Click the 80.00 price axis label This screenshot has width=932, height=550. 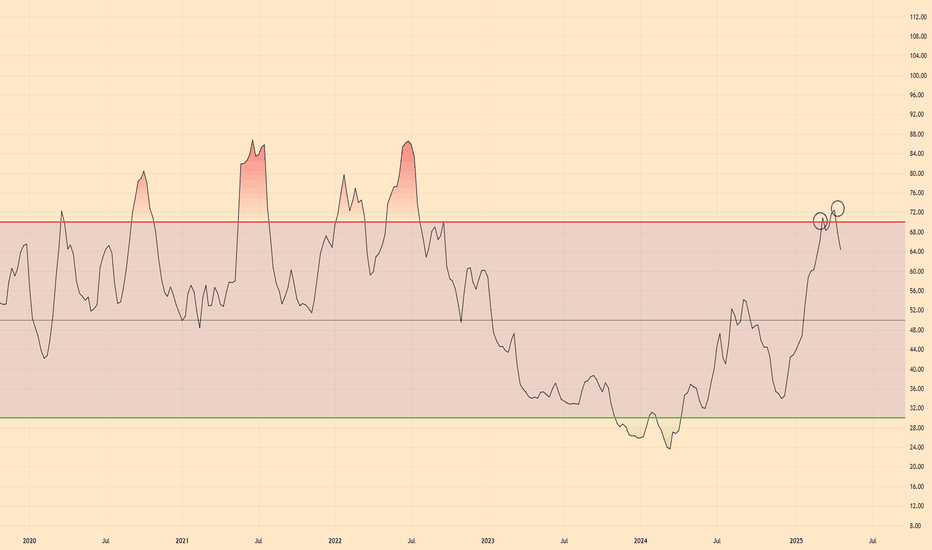point(918,174)
